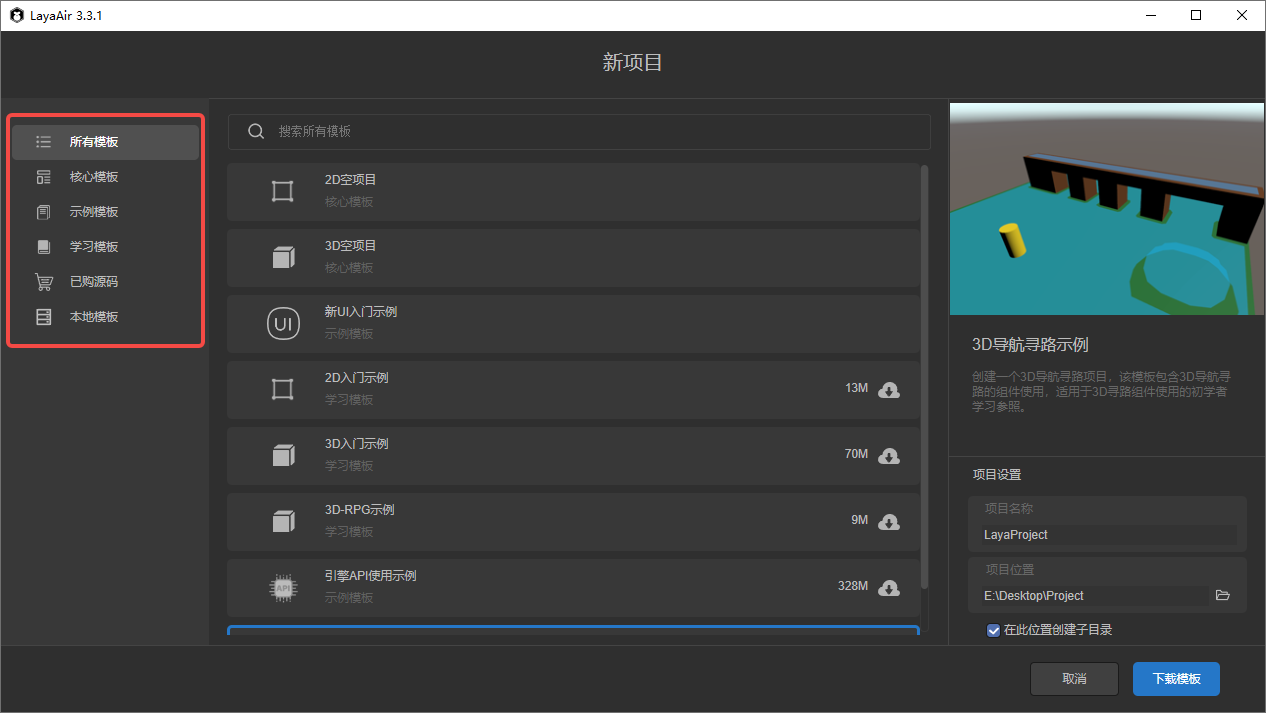This screenshot has height=713, width=1266.
Task: Open folder browser for 项目位置
Action: [1222, 595]
